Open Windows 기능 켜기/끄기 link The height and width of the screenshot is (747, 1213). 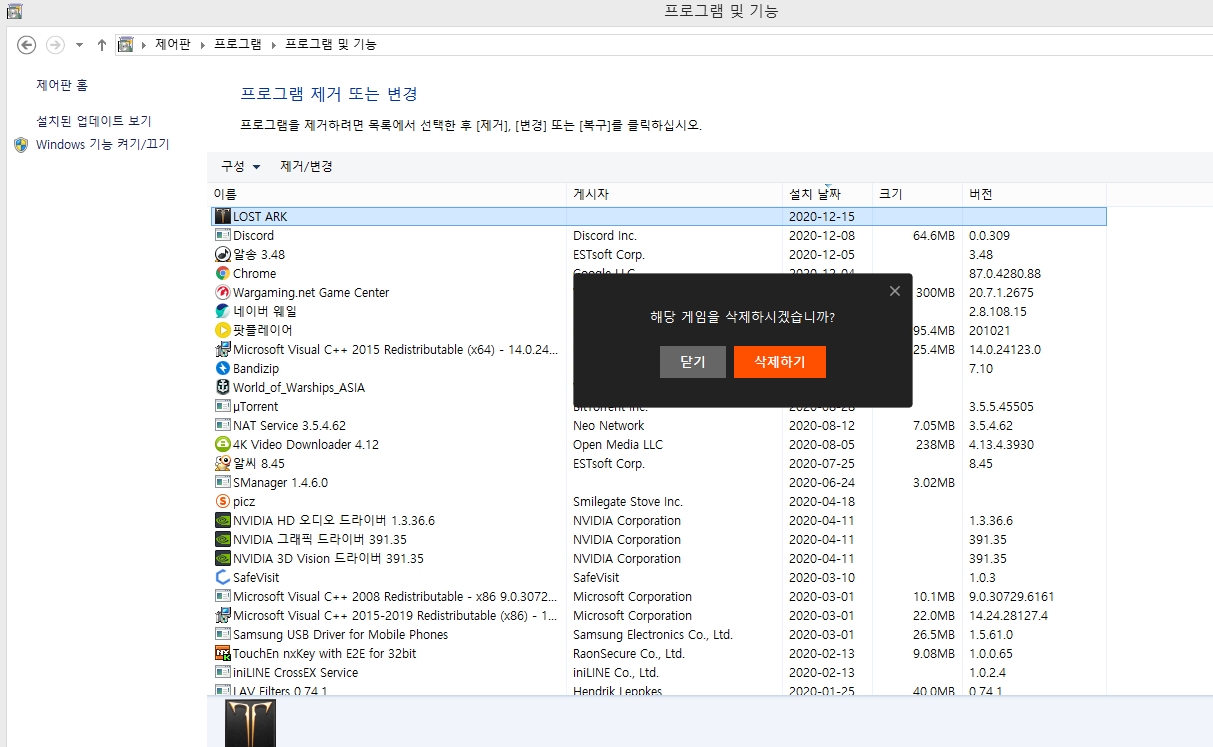102,144
